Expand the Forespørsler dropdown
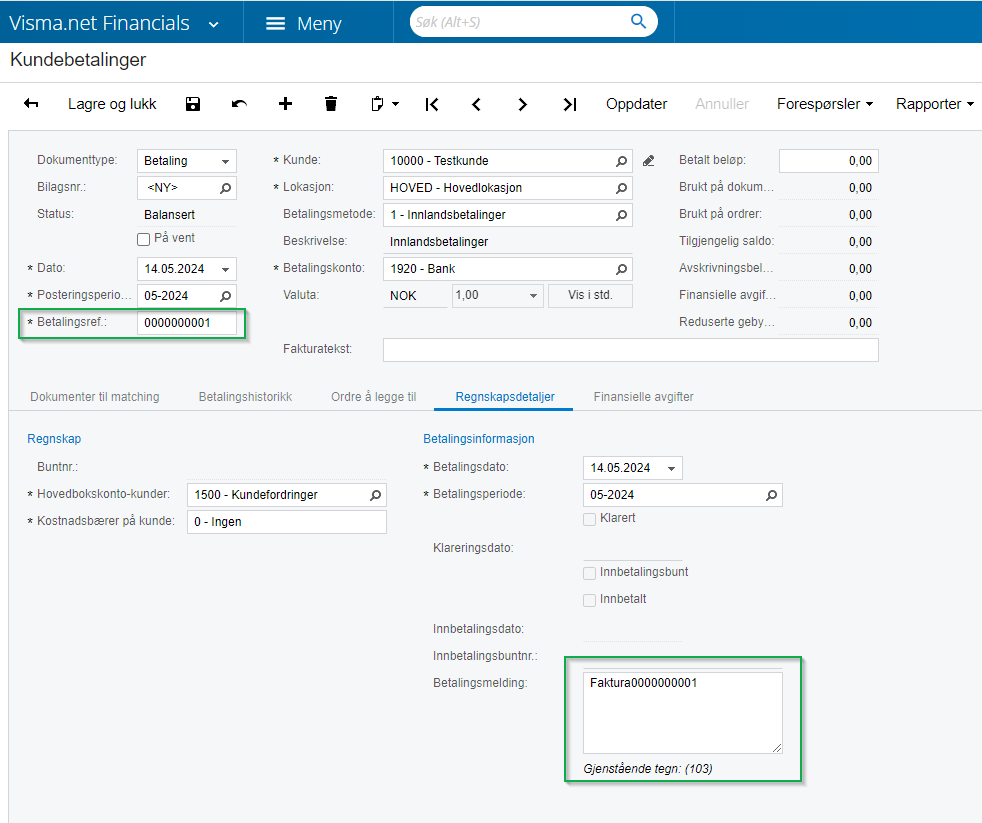The height and width of the screenshot is (823, 982). pos(825,103)
